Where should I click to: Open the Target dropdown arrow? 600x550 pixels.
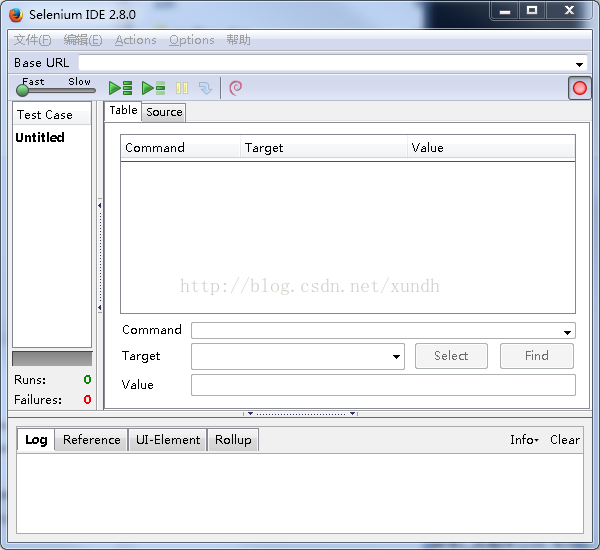396,357
